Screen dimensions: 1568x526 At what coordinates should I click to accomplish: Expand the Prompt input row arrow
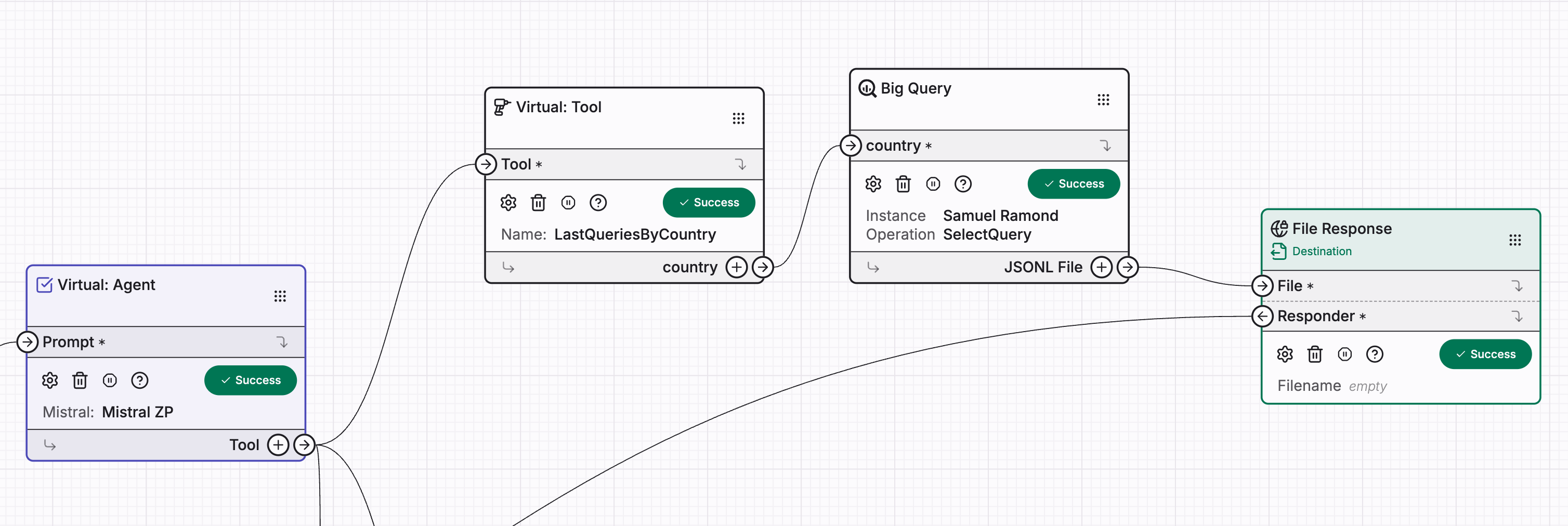(282, 342)
